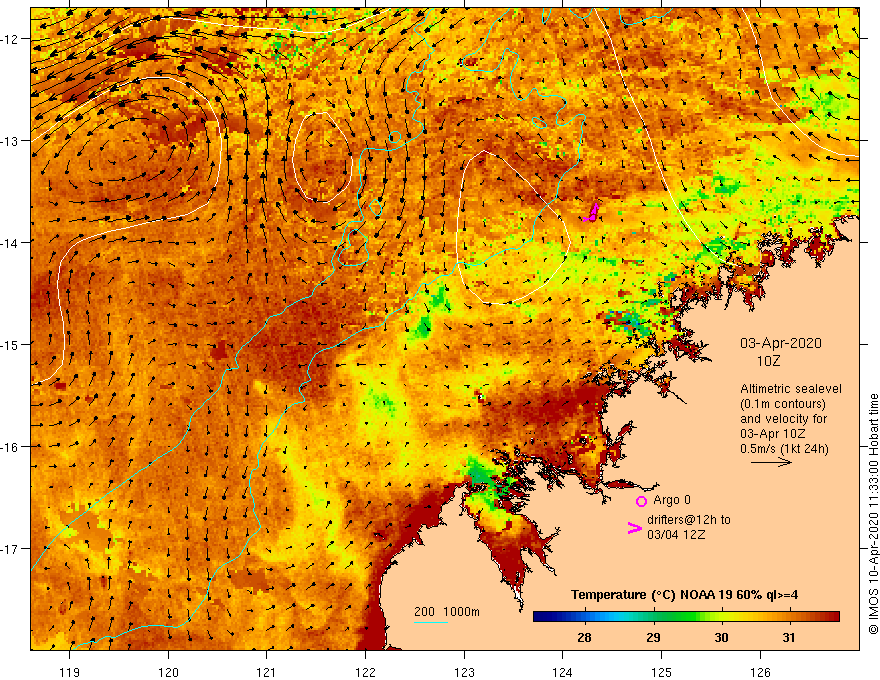Click the temperature color bar at 28

pyautogui.click(x=584, y=617)
